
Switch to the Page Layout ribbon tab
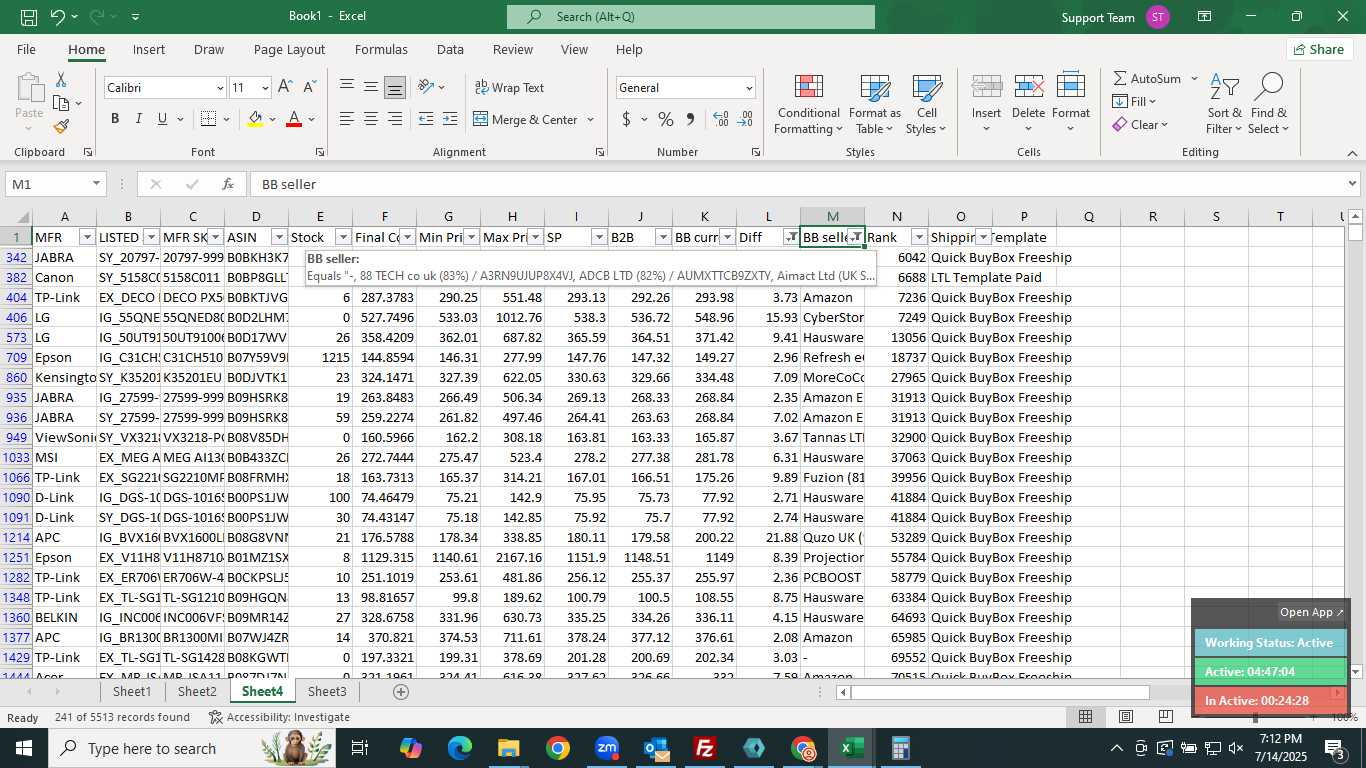pyautogui.click(x=289, y=49)
